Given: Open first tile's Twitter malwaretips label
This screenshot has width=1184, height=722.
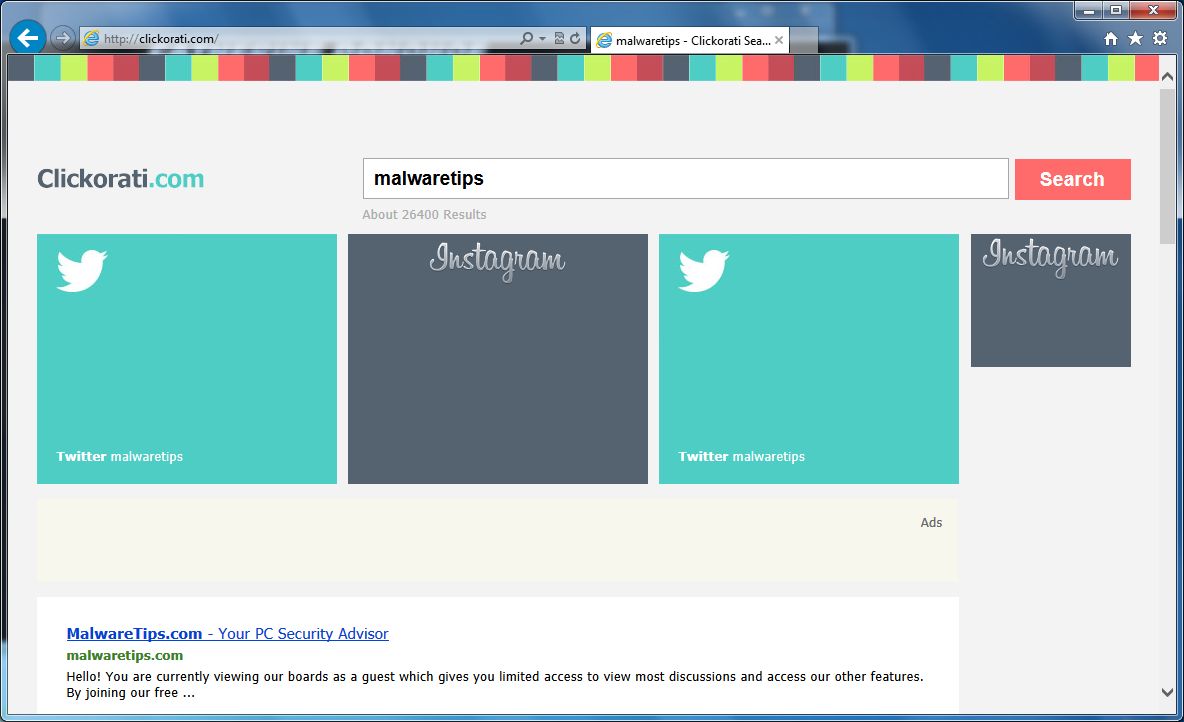Looking at the screenshot, I should click(x=119, y=456).
